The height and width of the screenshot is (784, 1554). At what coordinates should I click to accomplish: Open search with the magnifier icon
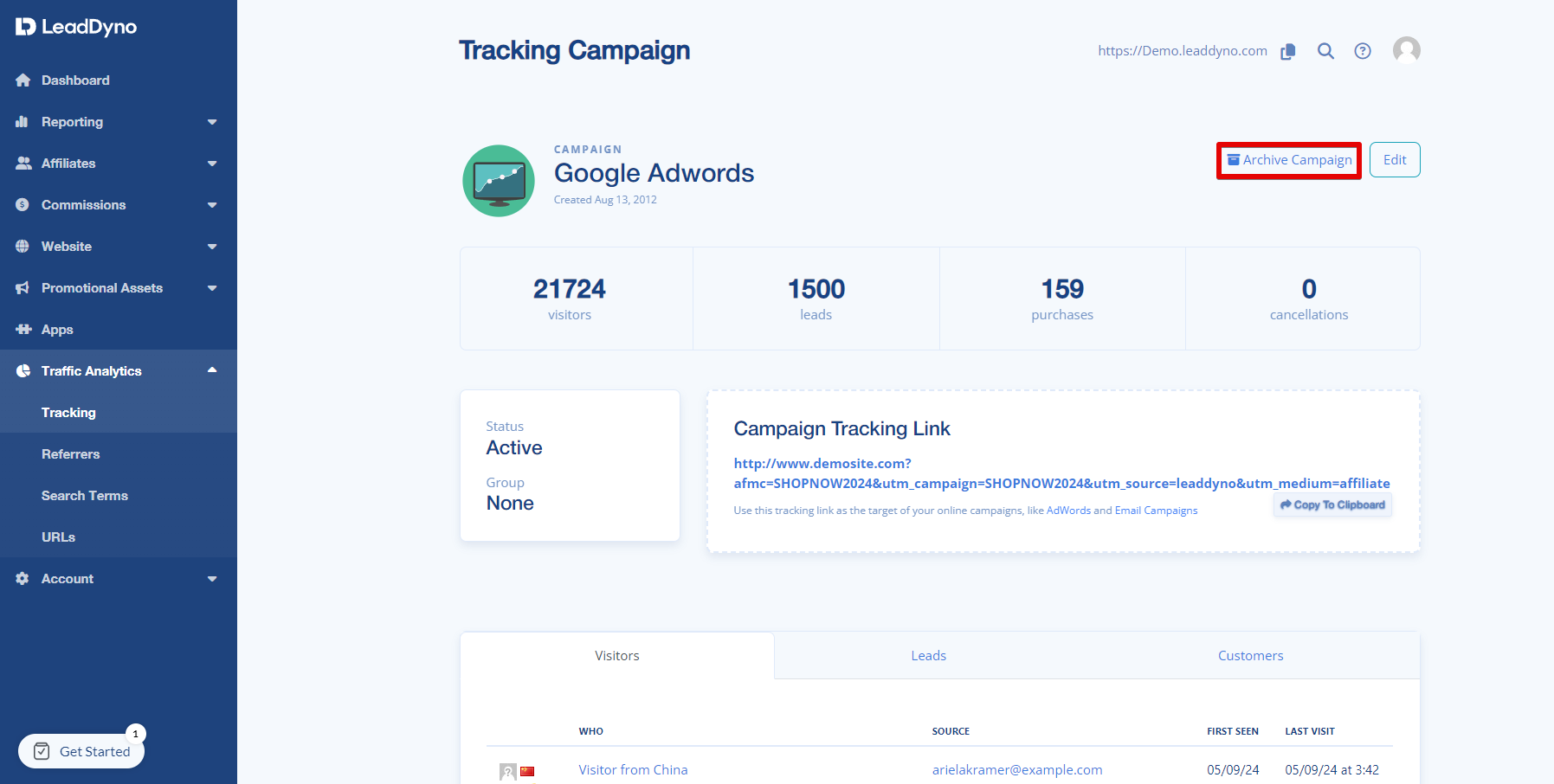(1325, 51)
